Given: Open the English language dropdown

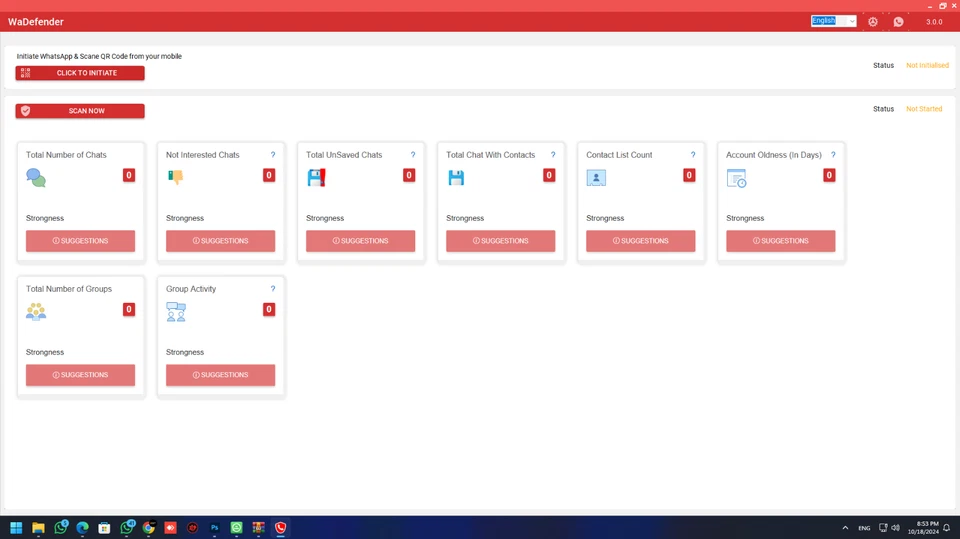Looking at the screenshot, I should (833, 21).
